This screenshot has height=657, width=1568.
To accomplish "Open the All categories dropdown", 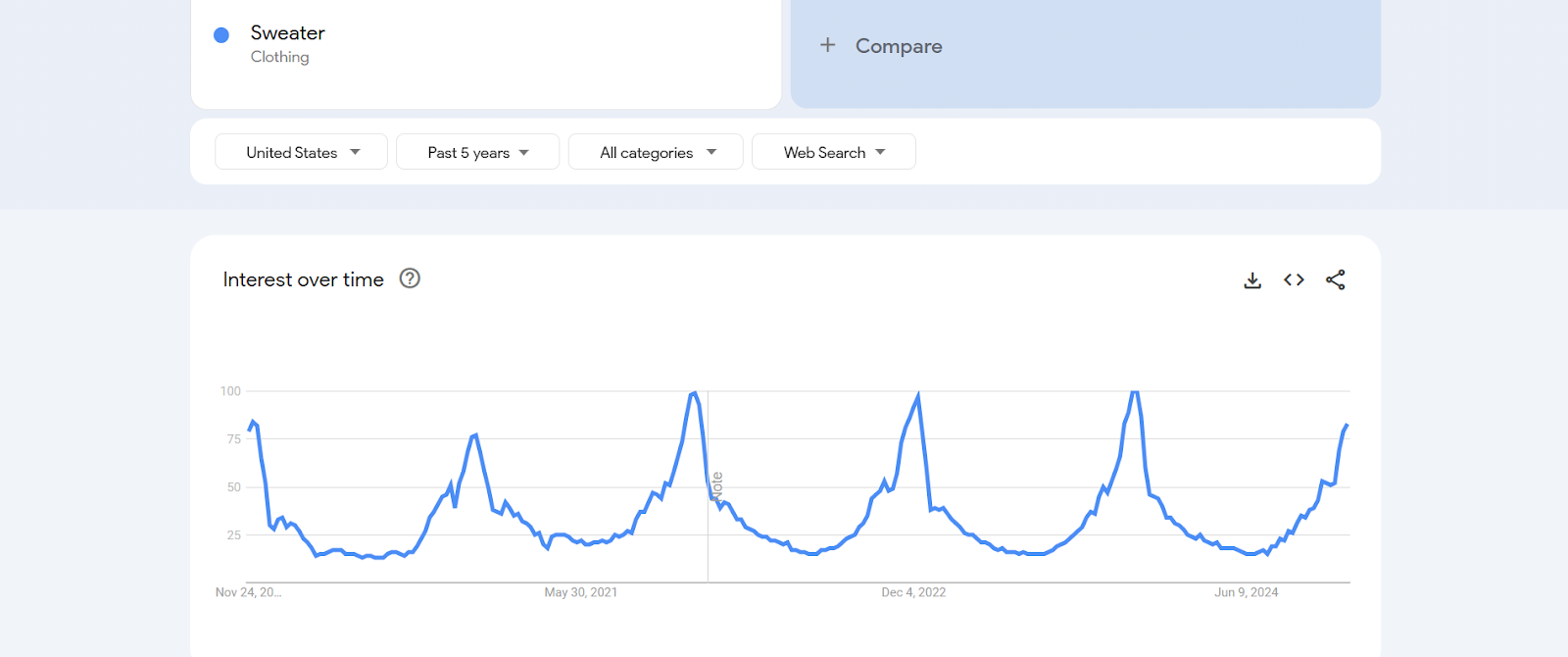I will pos(656,152).
